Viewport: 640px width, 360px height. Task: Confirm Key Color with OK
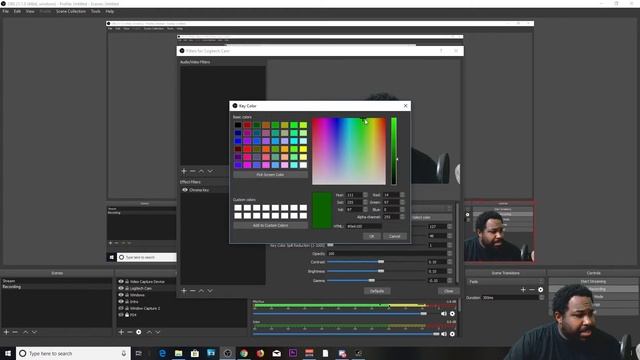[x=371, y=236]
